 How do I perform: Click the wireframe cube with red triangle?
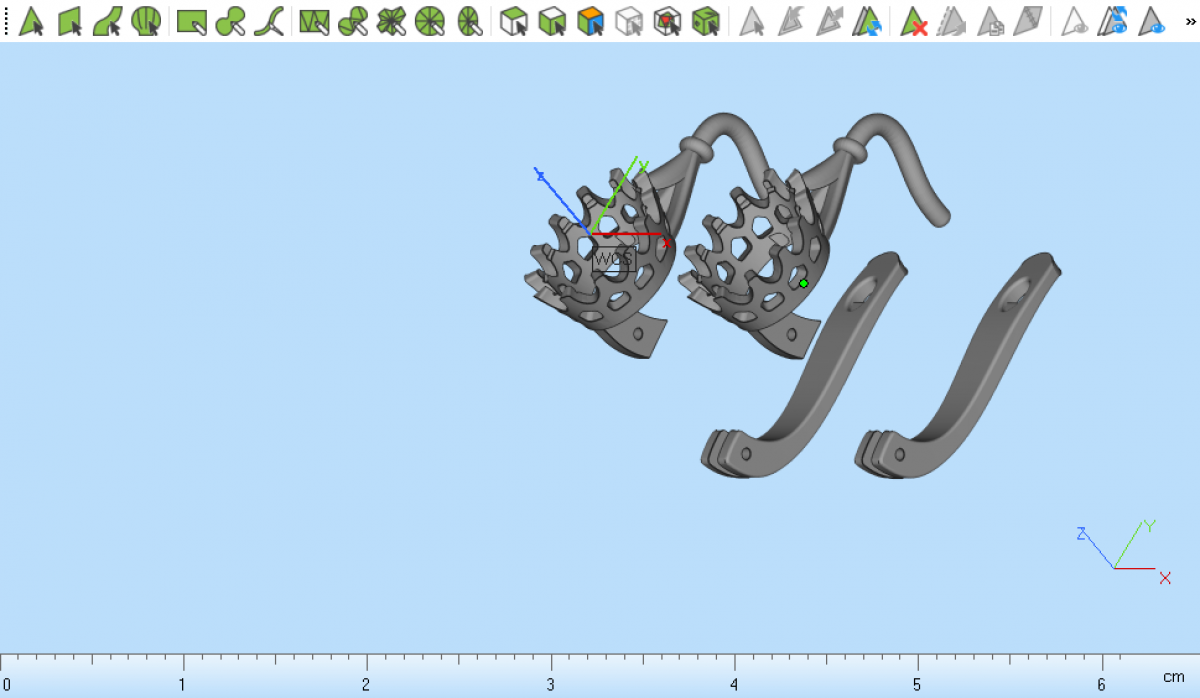pos(667,20)
